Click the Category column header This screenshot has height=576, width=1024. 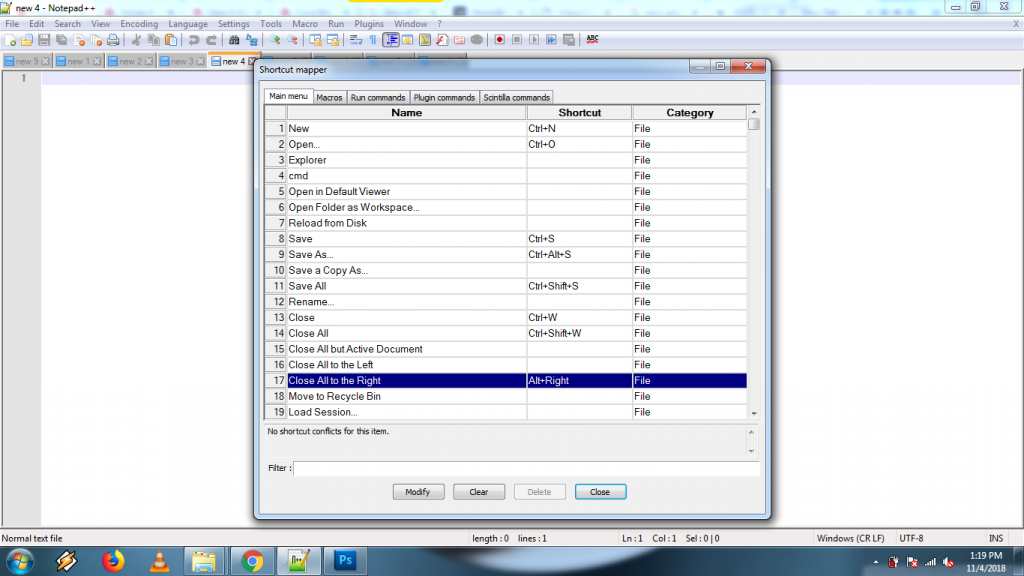click(690, 113)
